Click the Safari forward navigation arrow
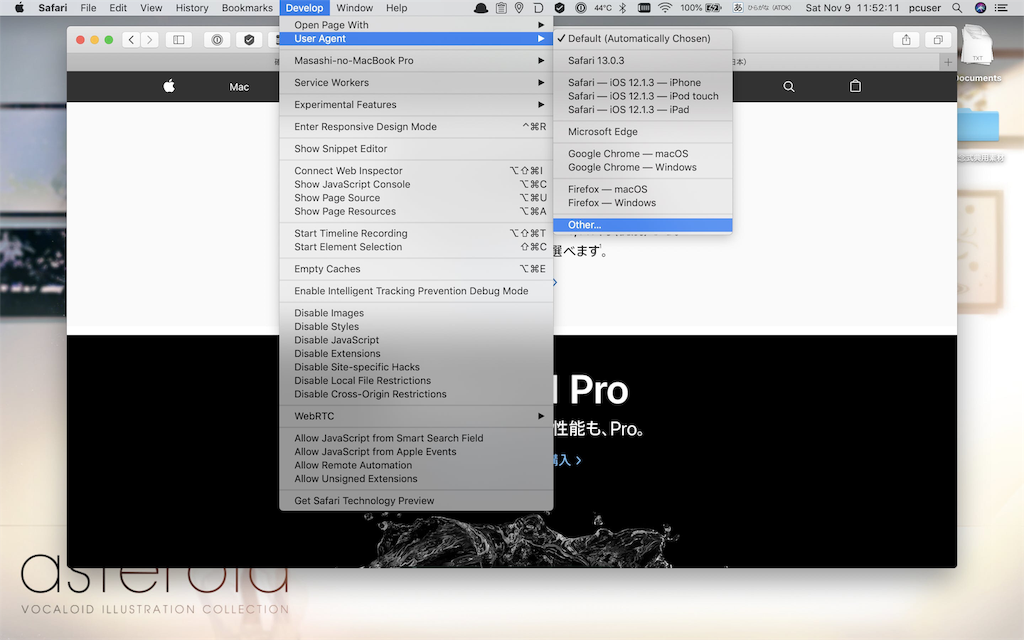The width and height of the screenshot is (1024, 640). click(x=150, y=40)
